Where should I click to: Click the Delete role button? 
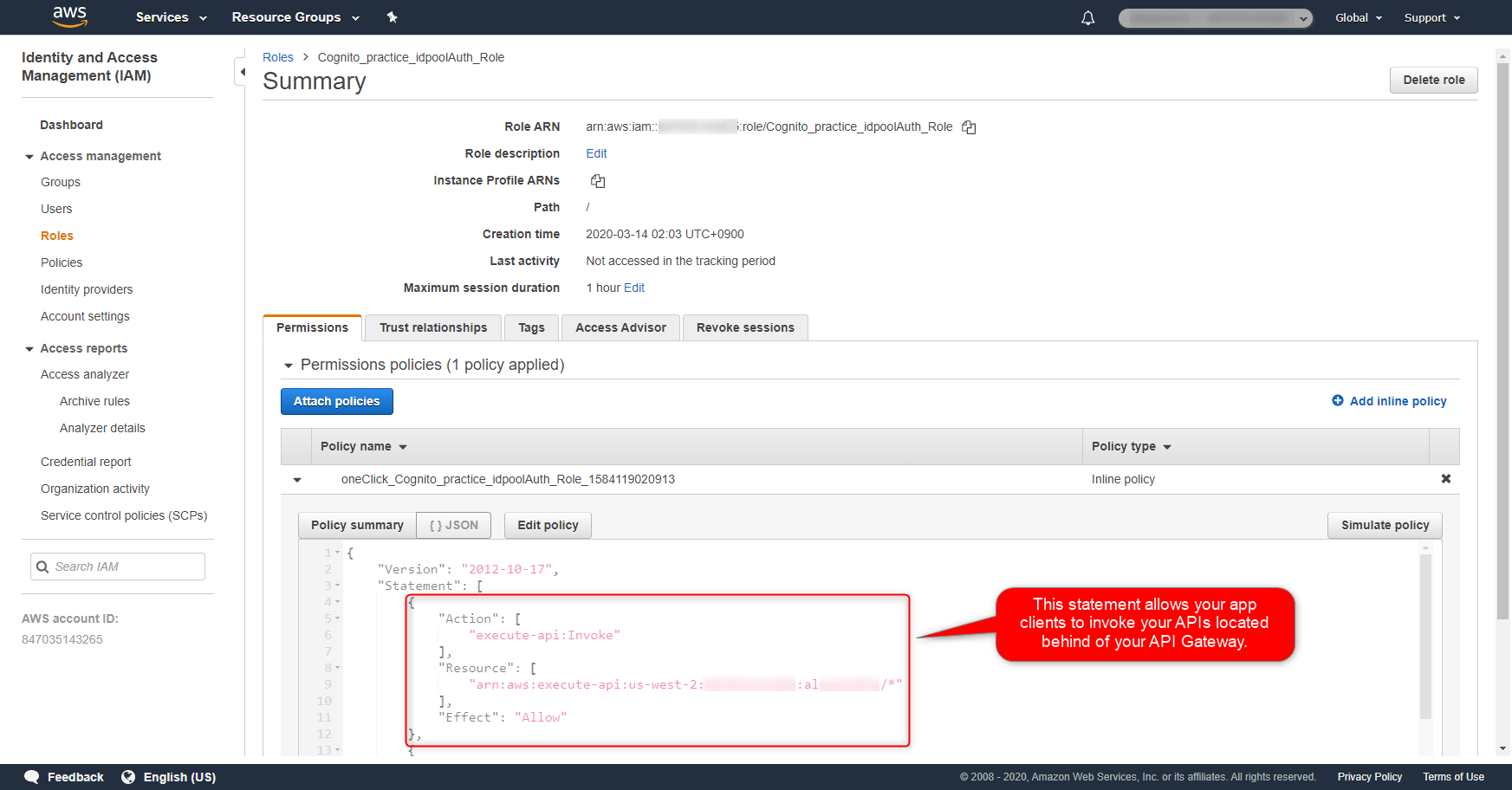1434,80
